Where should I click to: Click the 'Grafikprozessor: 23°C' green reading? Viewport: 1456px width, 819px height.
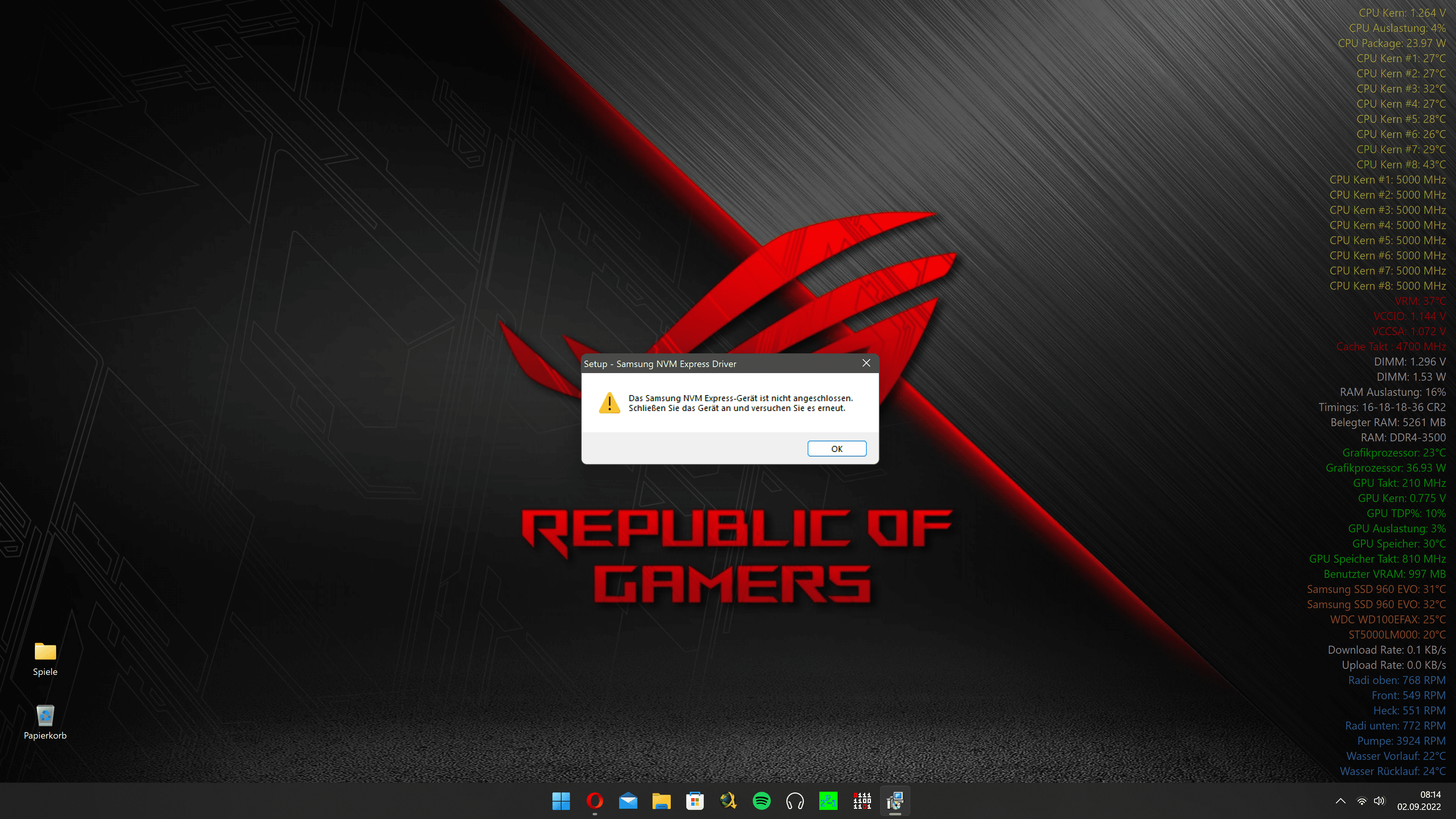click(1394, 453)
